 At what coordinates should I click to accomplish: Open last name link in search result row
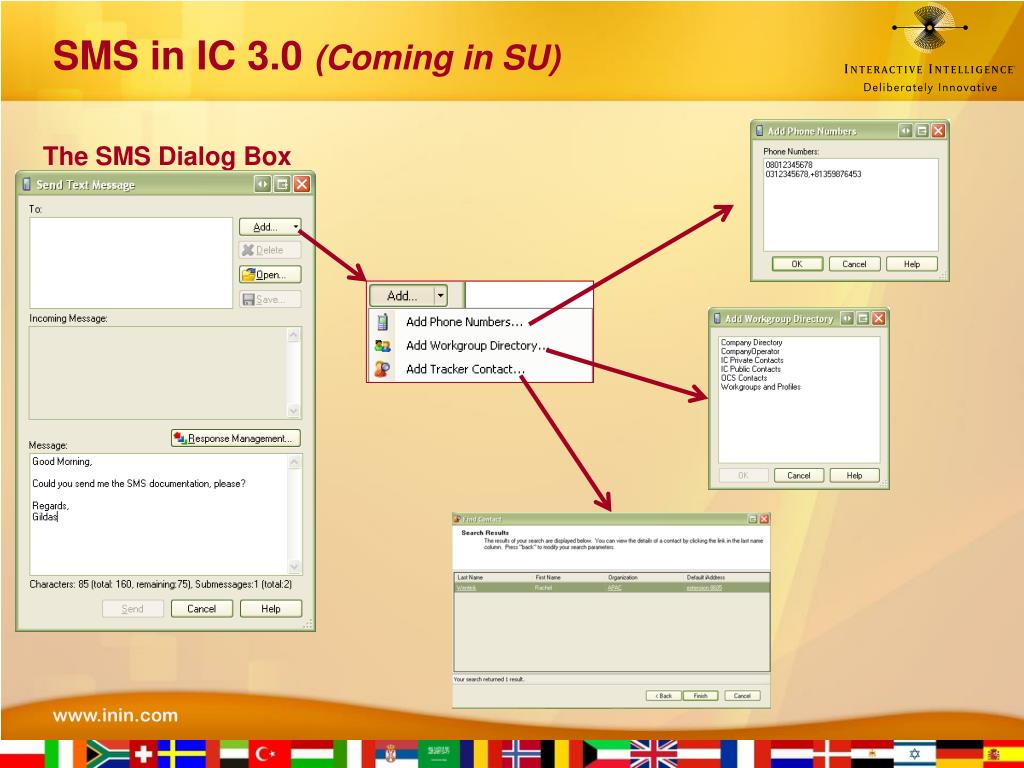point(466,588)
